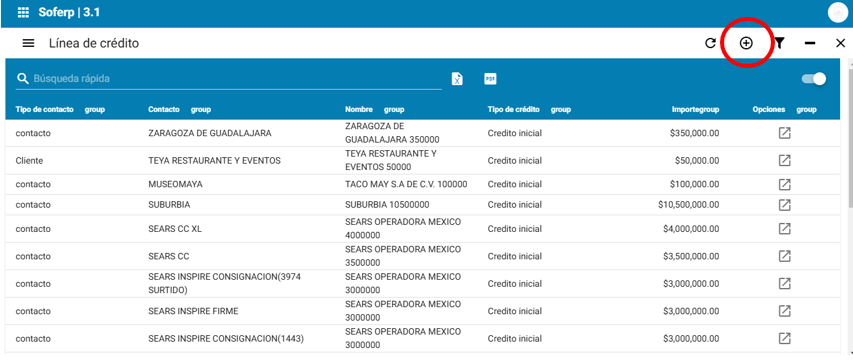Select the MUSEOMAYA contact cell

175,184
